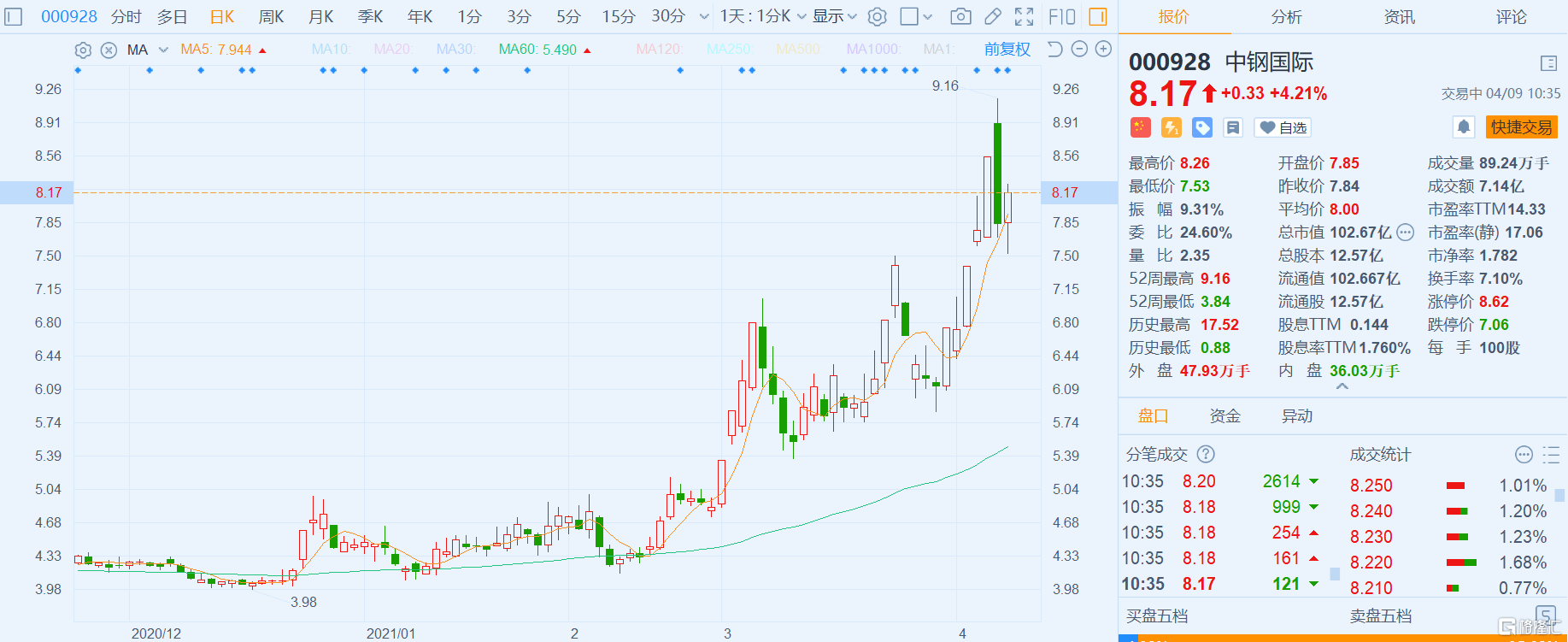This screenshot has width=1568, height=642.
Task: Take a chart screenshot with the camera icon
Action: tap(960, 16)
